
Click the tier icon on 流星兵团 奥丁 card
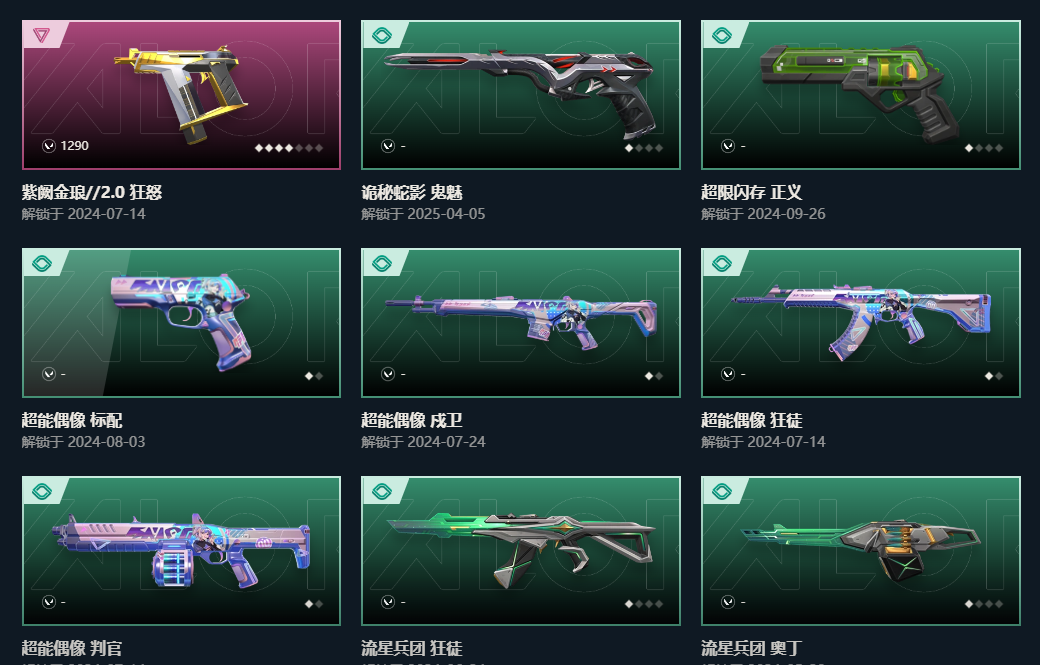(x=722, y=491)
